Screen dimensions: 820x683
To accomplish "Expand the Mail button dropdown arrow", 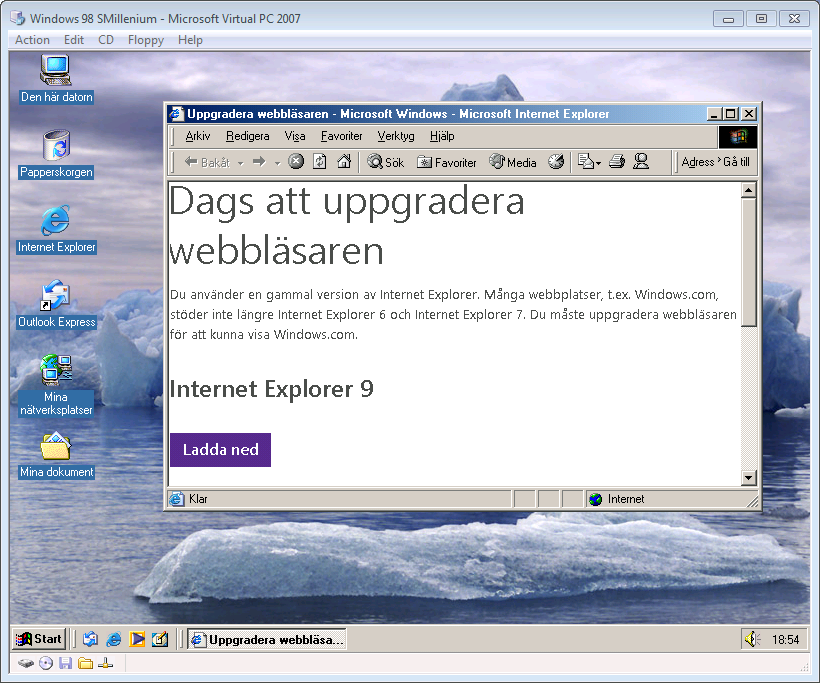I will [598, 163].
